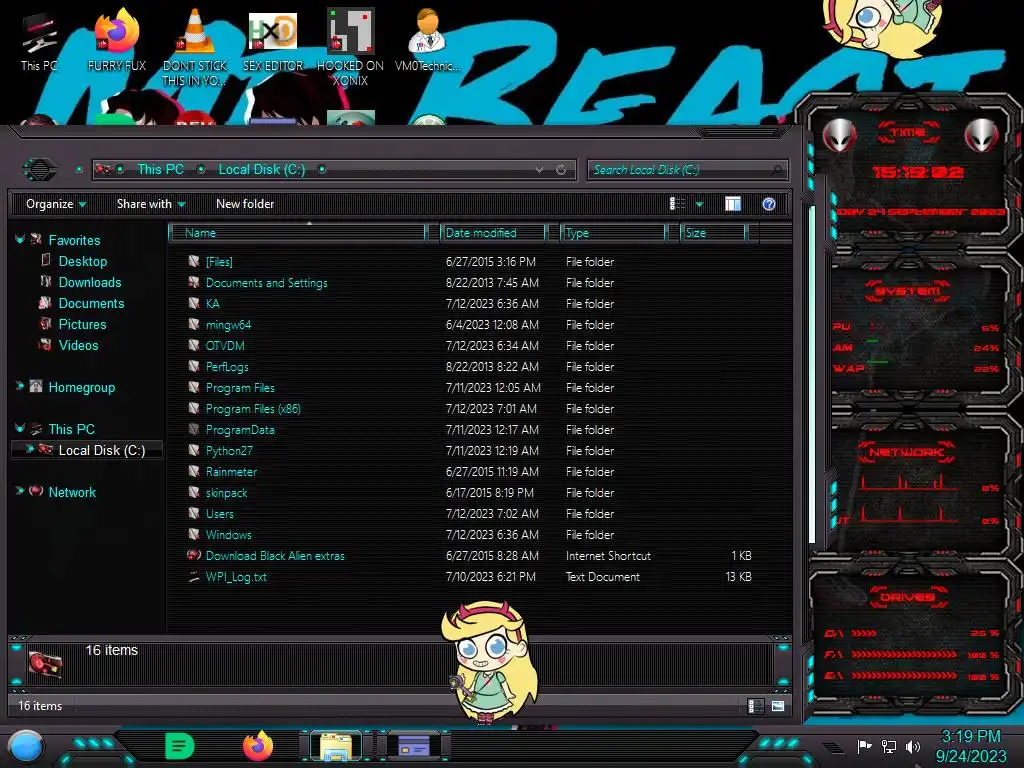Open the This PC desktop icon
Screen dimensions: 1024x768
39,42
